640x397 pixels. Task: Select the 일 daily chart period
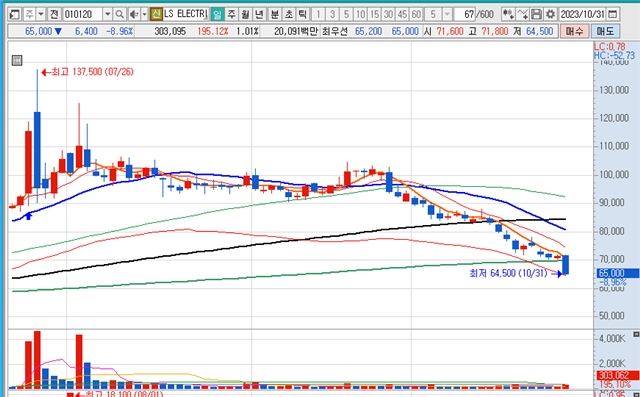[x=218, y=15]
